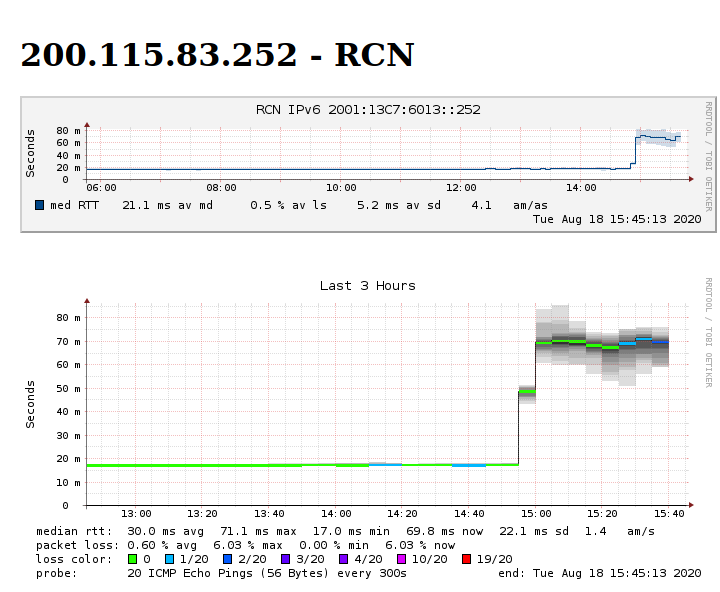Click the Last 3 Hours graph title
Image resolution: width=720 pixels, height=592 pixels.
[367, 286]
